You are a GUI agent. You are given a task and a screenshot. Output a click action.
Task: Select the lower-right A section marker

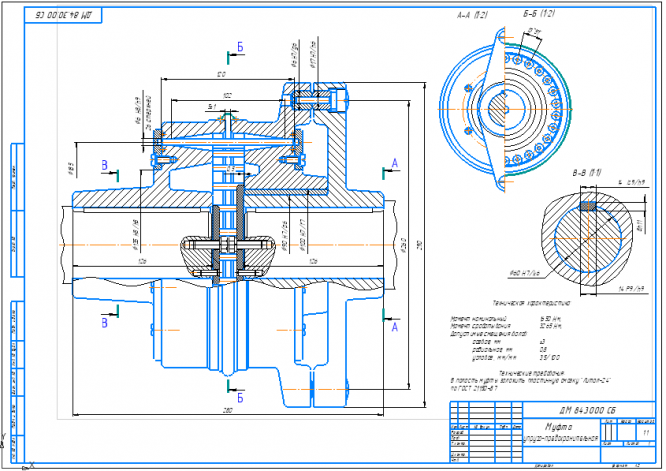click(x=391, y=322)
